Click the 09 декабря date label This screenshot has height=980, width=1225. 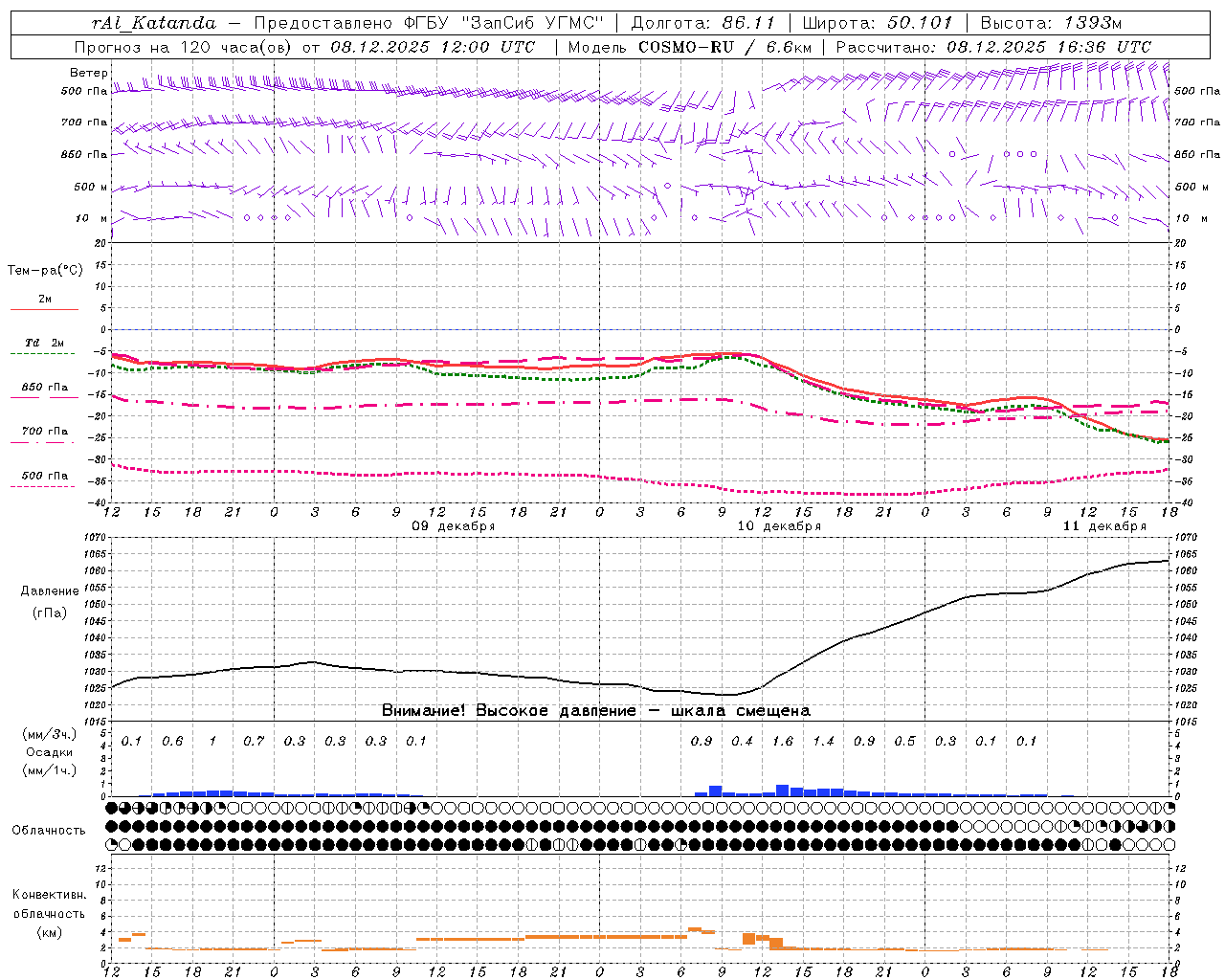click(x=454, y=526)
